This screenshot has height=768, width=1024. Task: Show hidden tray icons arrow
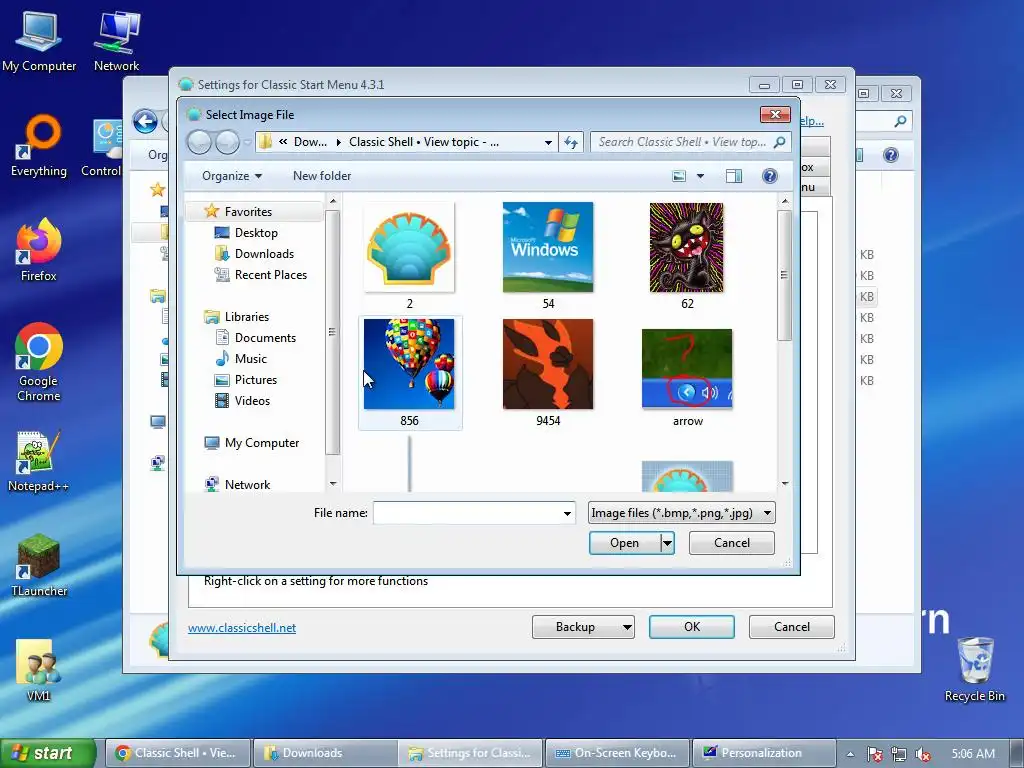850,754
